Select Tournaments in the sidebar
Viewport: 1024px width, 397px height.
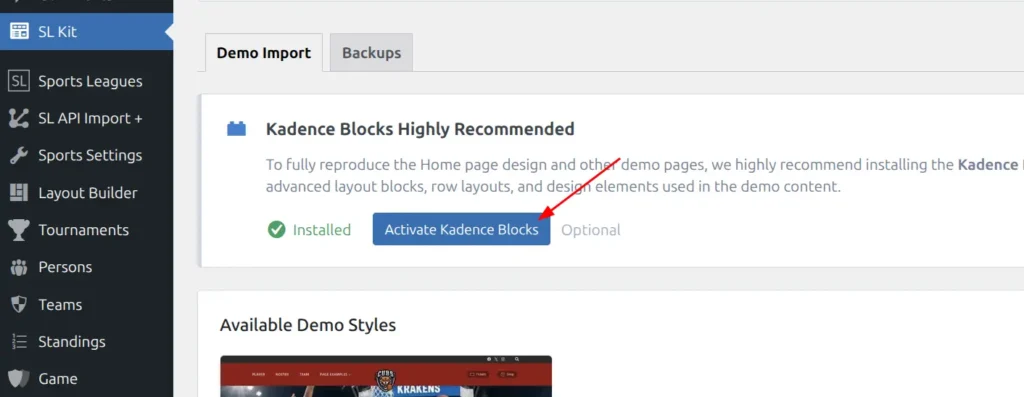click(87, 230)
